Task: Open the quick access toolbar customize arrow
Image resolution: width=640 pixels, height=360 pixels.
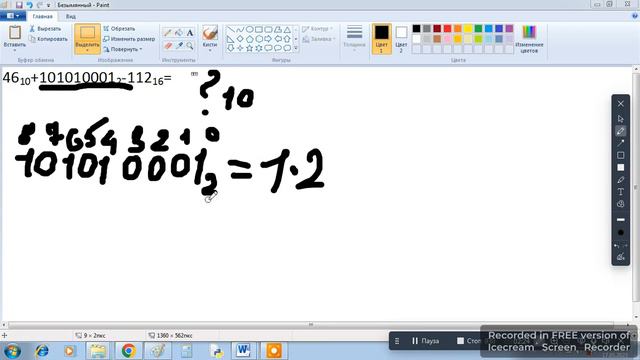Action: (49, 5)
